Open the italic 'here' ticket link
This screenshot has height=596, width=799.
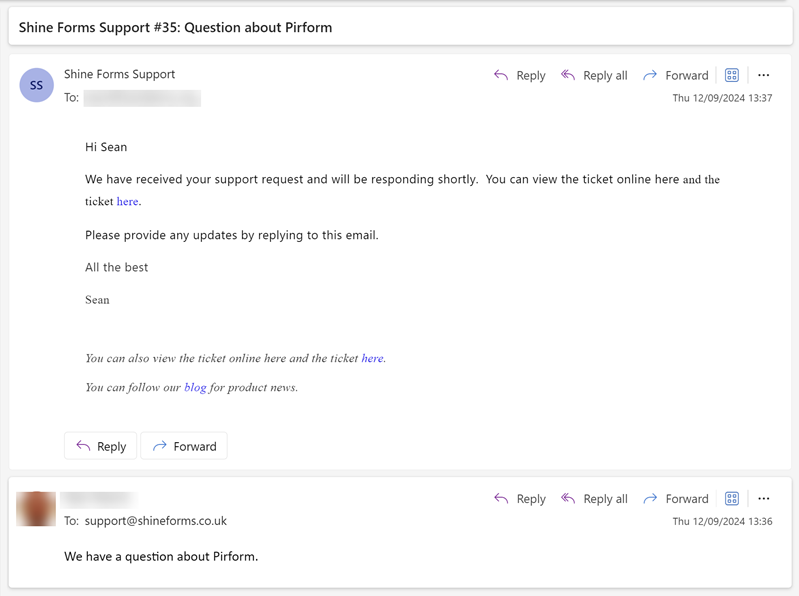pos(372,358)
